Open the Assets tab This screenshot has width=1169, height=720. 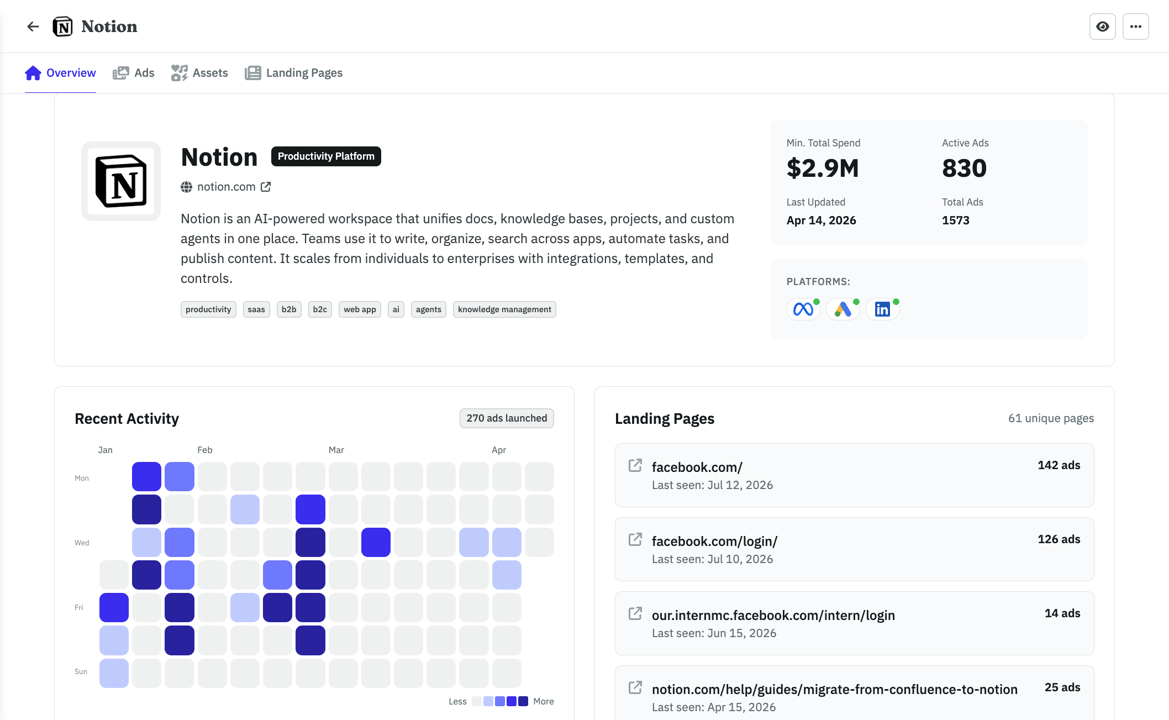click(x=199, y=72)
